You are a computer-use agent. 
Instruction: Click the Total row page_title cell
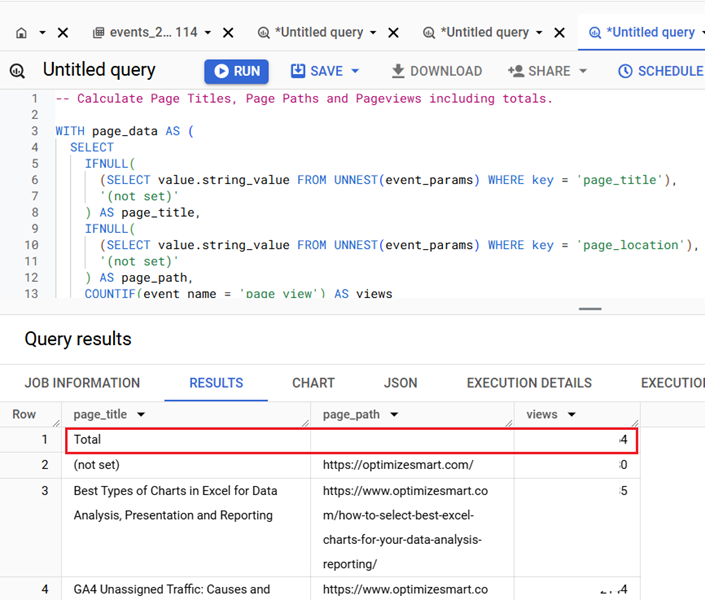188,439
